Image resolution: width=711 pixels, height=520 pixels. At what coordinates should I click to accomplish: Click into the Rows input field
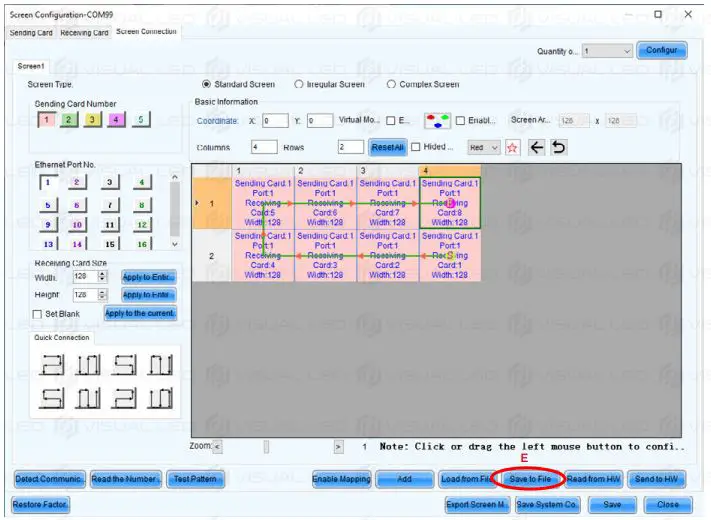[351, 147]
